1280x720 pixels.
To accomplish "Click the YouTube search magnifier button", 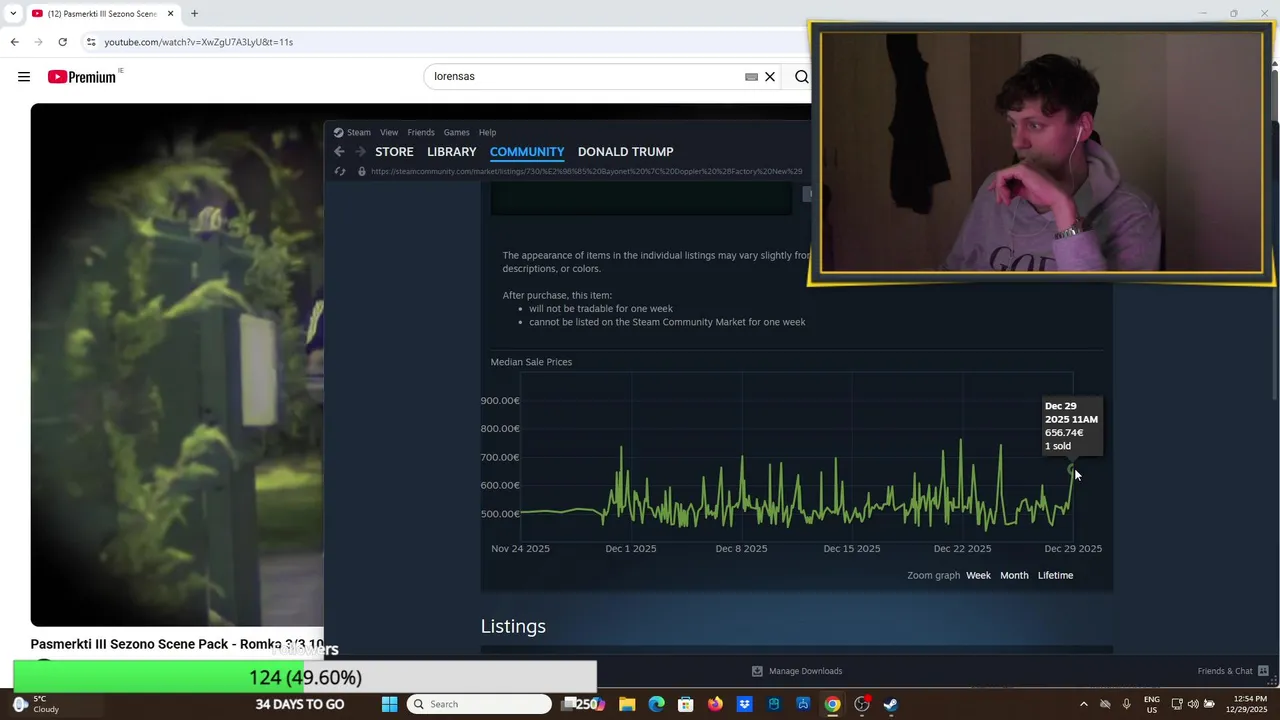I will click(801, 77).
